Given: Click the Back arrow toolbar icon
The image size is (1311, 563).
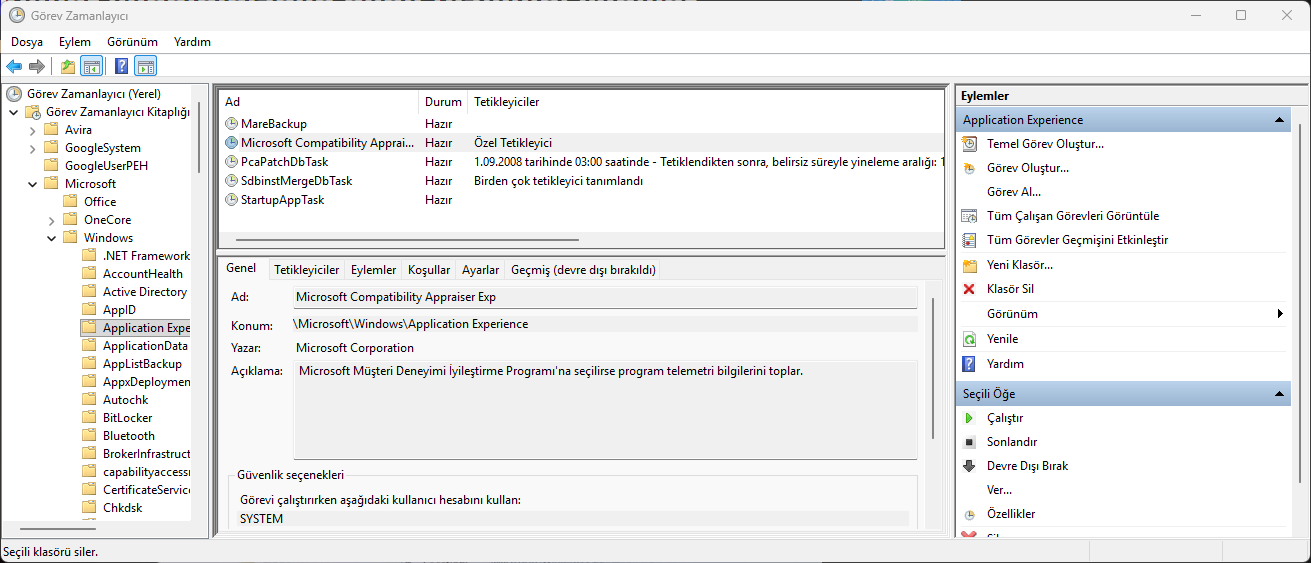Looking at the screenshot, I should point(14,67).
